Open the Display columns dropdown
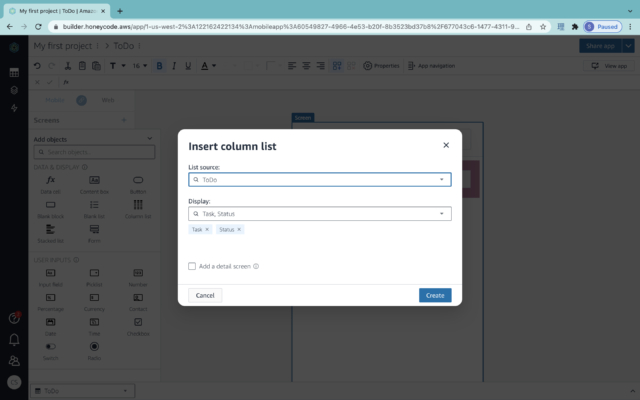Viewport: 640px width, 400px height. [320, 213]
